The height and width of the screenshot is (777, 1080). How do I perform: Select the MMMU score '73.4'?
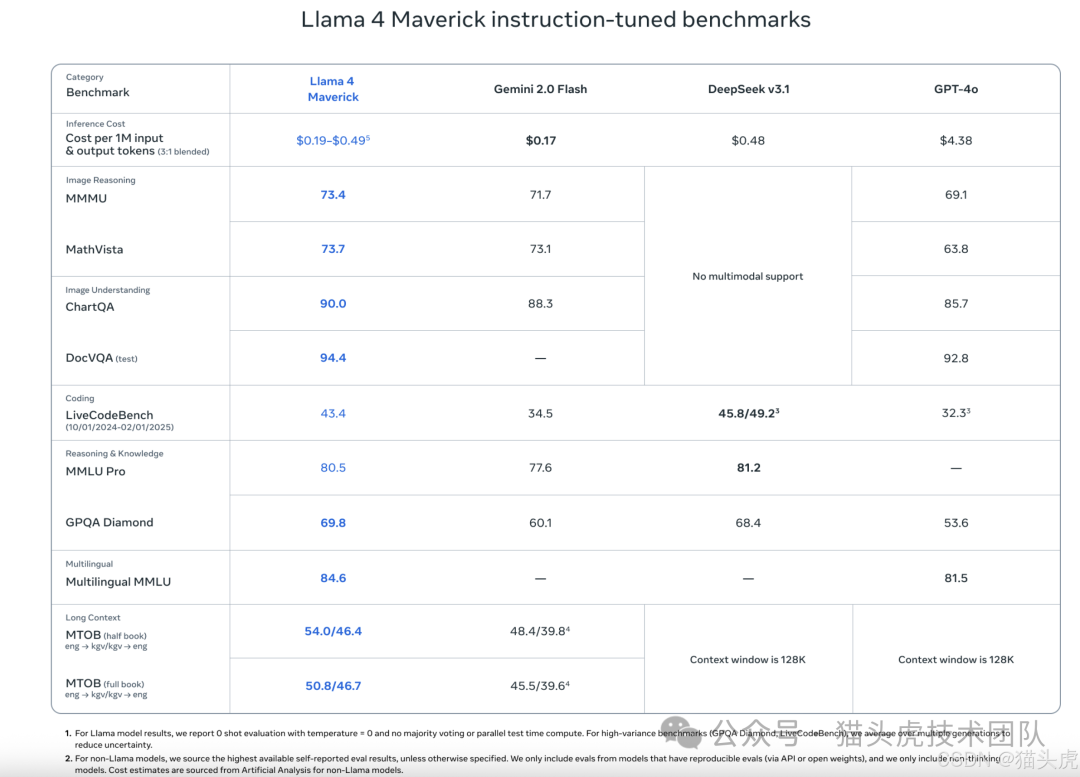click(333, 195)
